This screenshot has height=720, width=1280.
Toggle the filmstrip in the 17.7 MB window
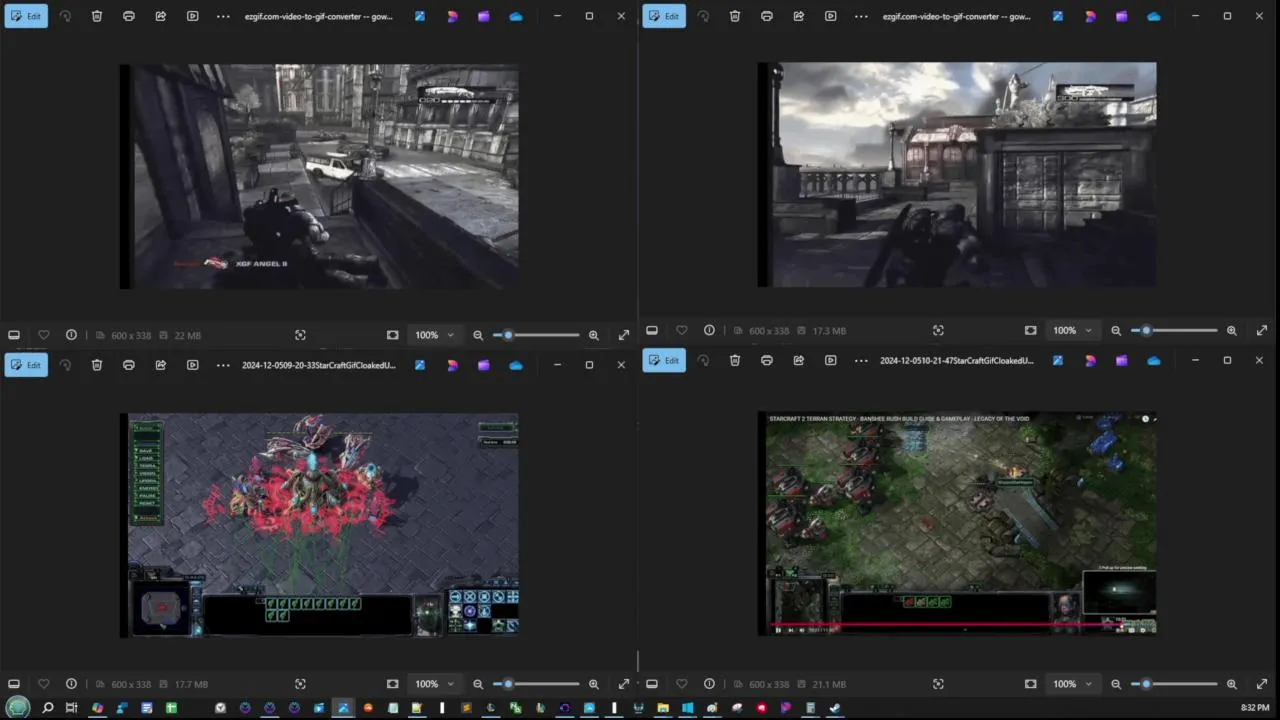[14, 684]
